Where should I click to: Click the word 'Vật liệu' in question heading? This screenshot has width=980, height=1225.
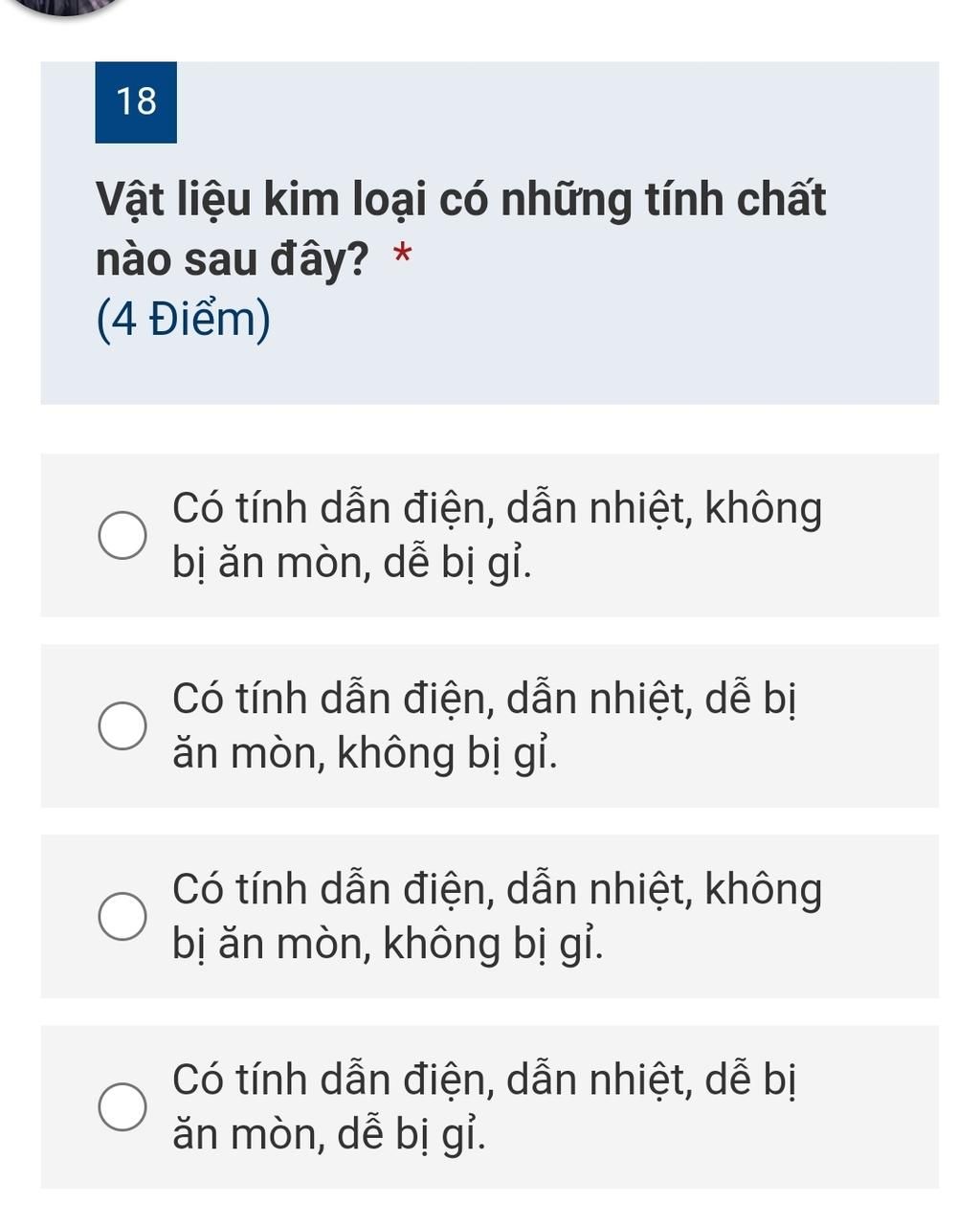click(x=174, y=200)
